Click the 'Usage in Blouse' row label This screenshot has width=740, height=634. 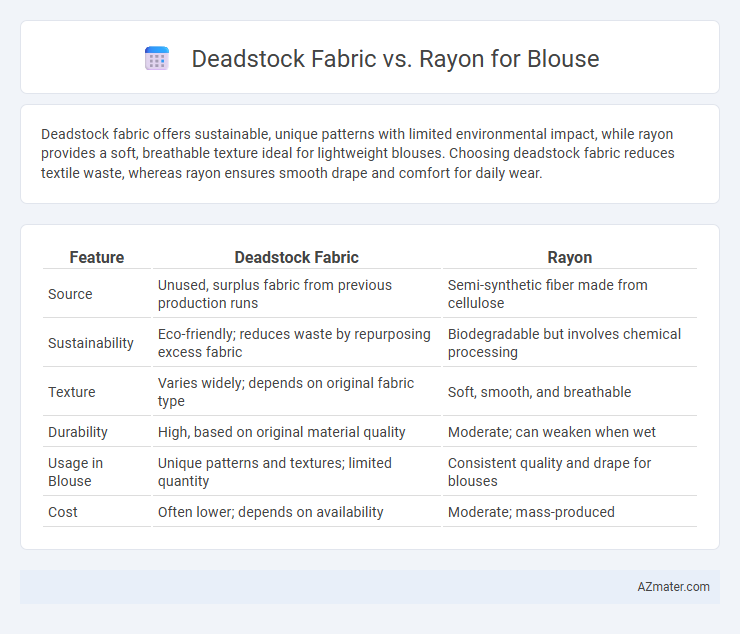(76, 472)
